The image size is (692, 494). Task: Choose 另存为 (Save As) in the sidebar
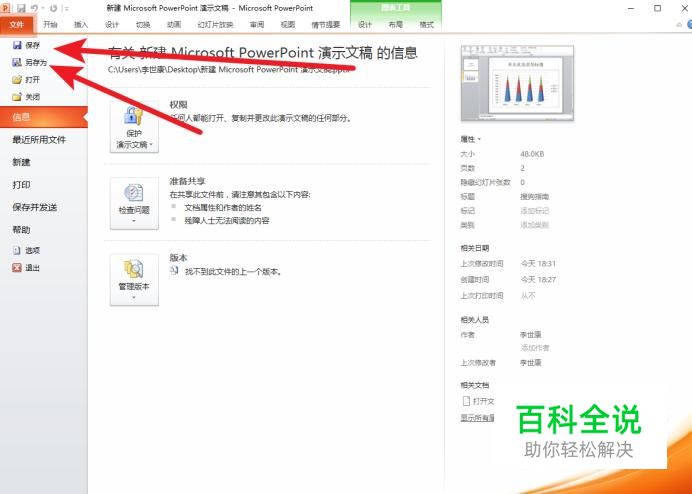tap(30, 62)
